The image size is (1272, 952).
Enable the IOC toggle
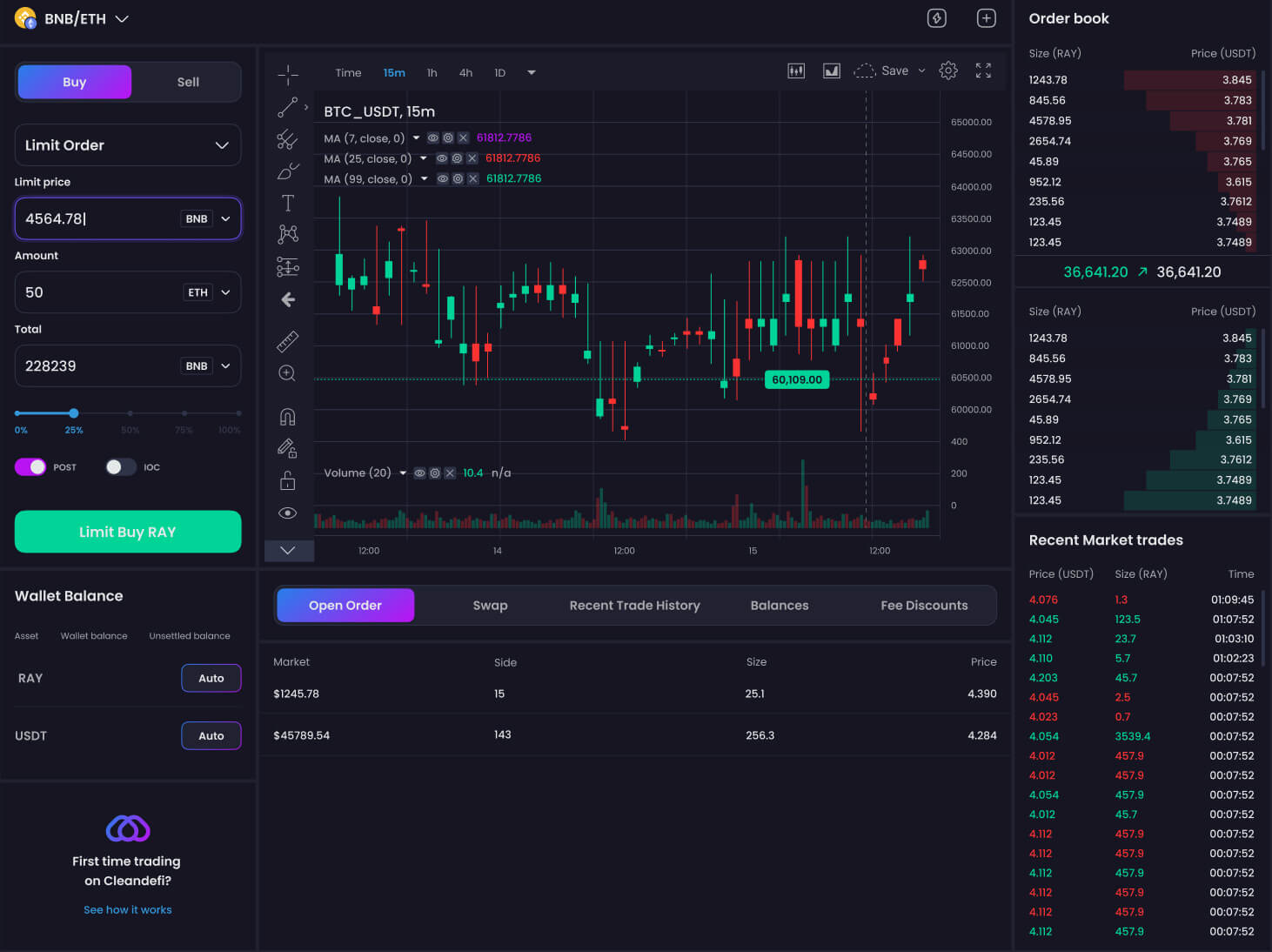click(121, 467)
